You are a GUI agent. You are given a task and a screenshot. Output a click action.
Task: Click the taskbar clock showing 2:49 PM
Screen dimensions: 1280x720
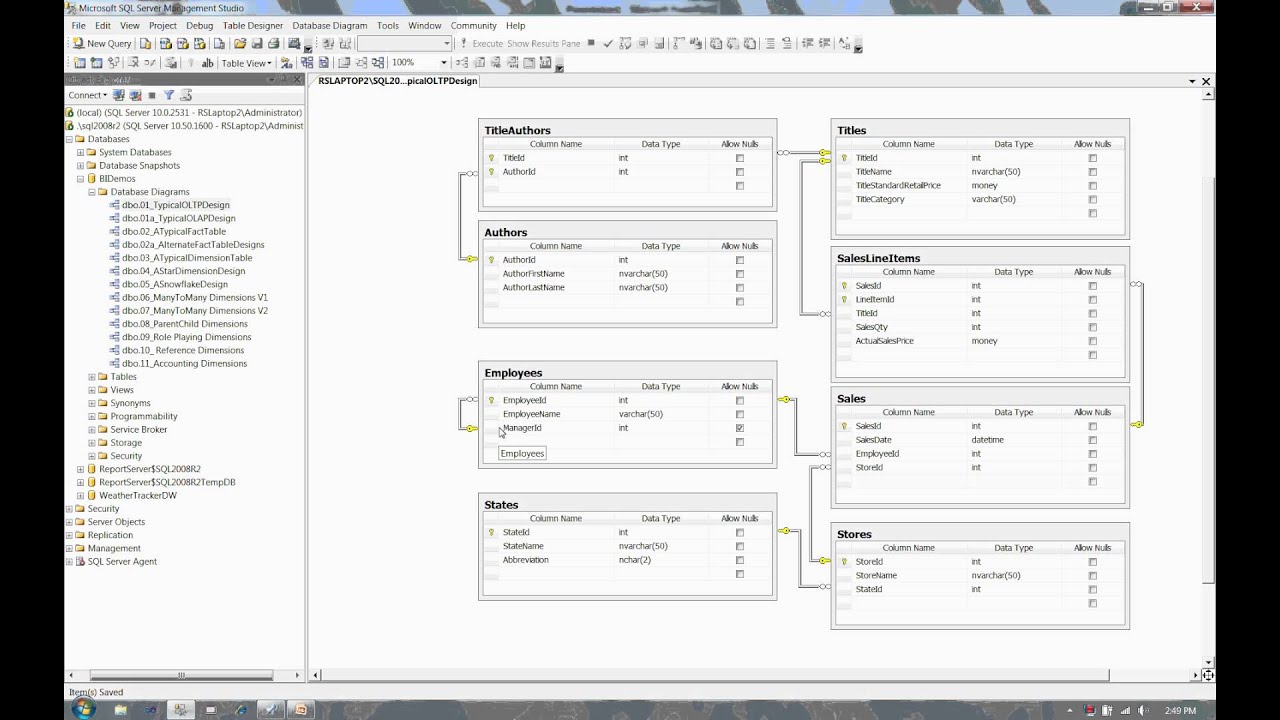click(x=1180, y=711)
